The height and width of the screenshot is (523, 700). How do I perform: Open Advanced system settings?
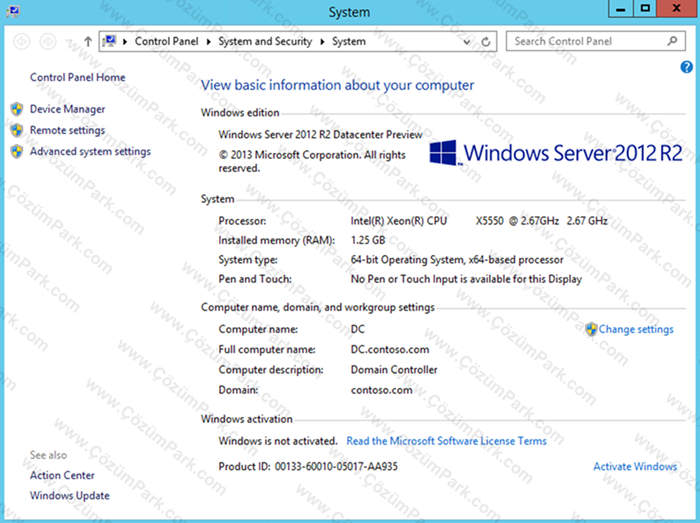click(x=90, y=152)
